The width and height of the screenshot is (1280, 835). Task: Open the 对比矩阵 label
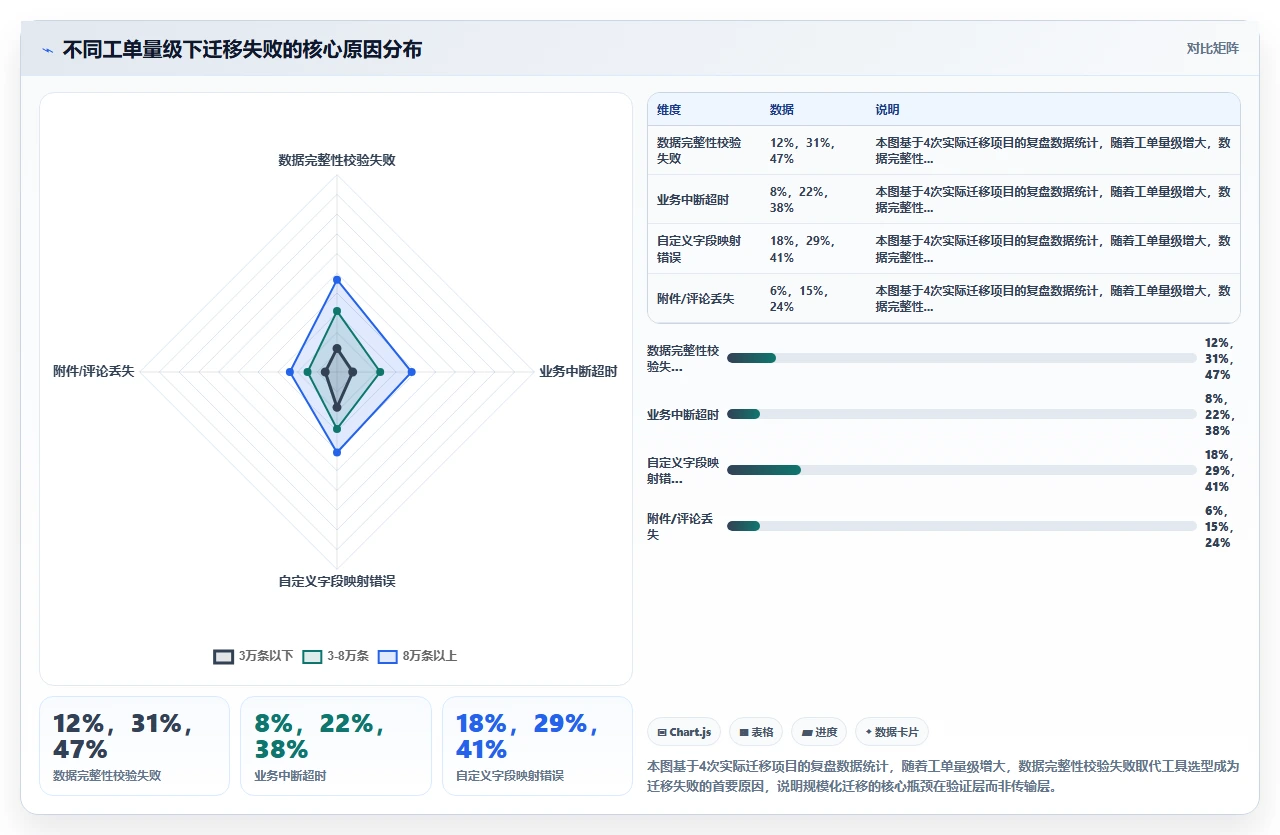(1212, 48)
